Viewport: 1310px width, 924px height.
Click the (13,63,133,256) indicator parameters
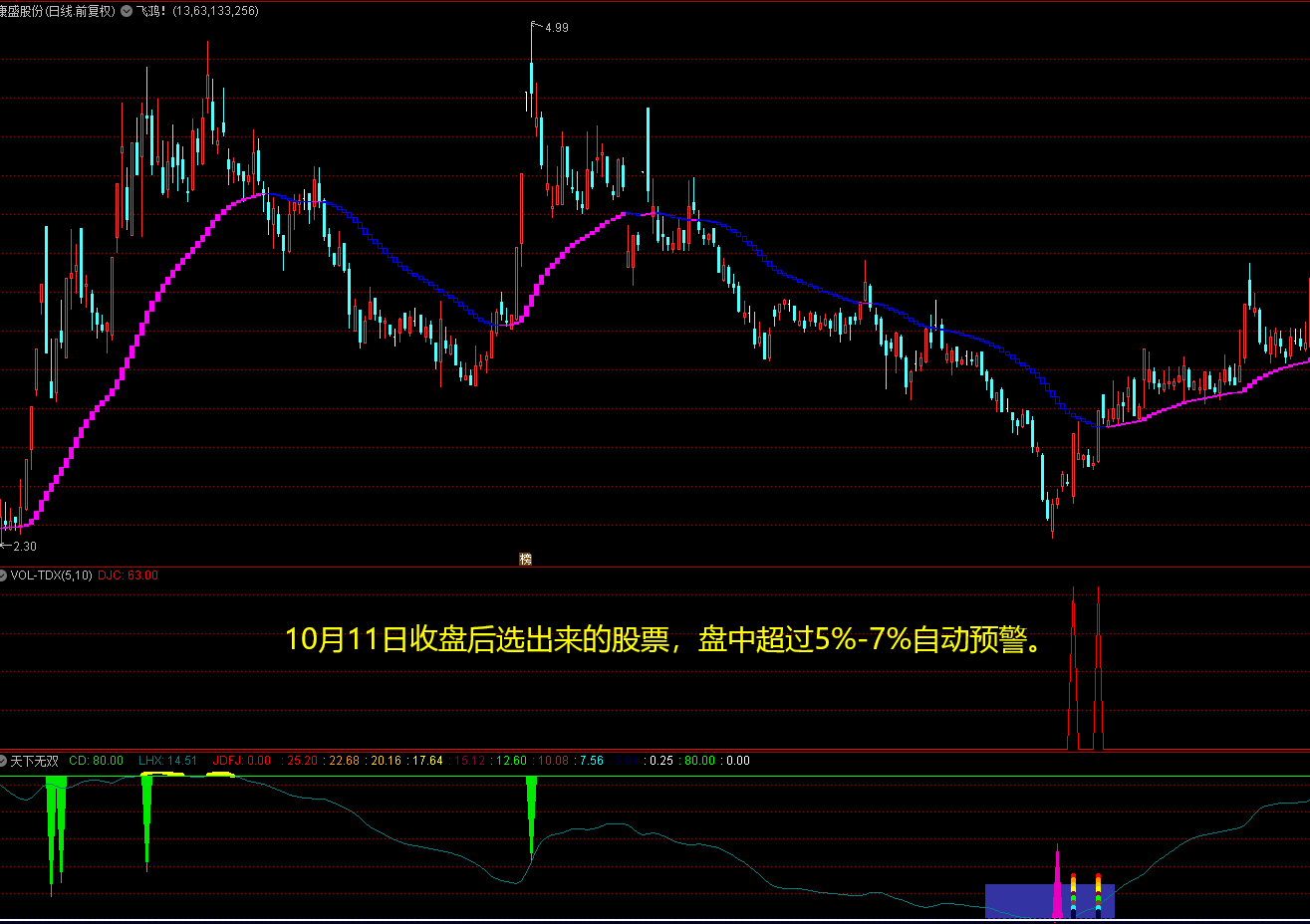pyautogui.click(x=215, y=11)
